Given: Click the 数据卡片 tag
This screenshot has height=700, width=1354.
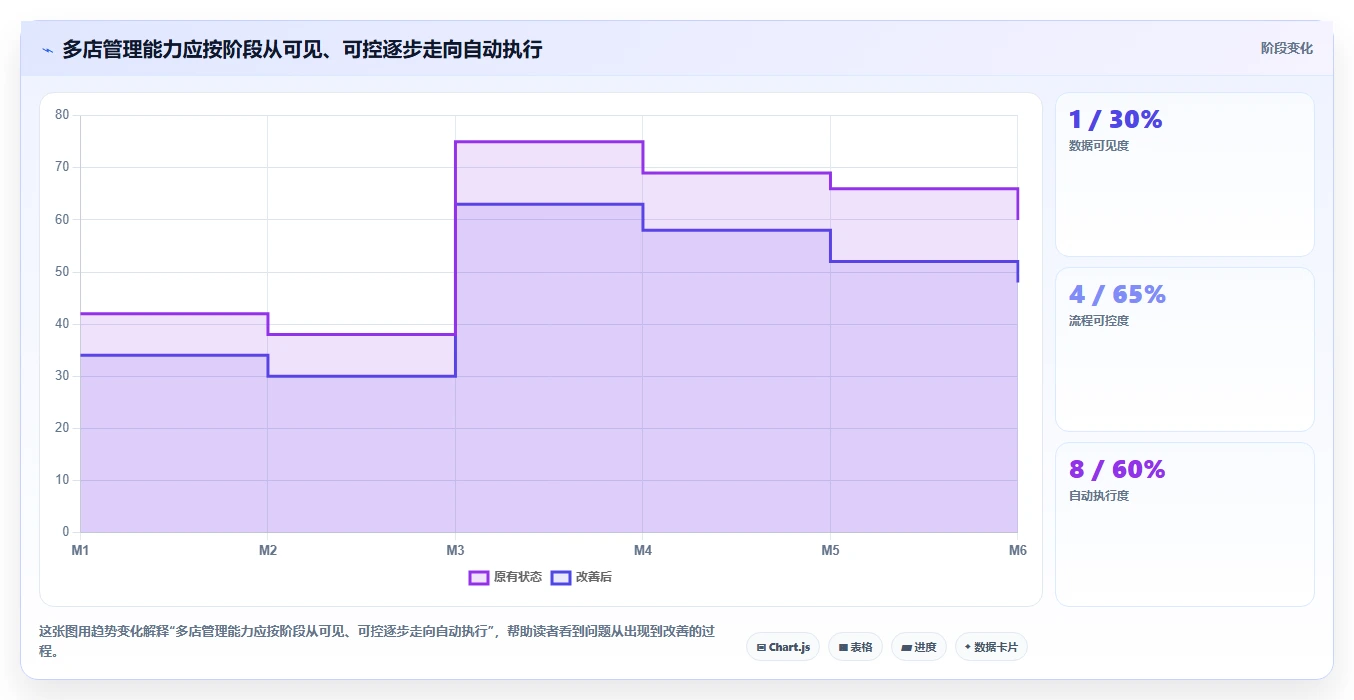Looking at the screenshot, I should [991, 647].
